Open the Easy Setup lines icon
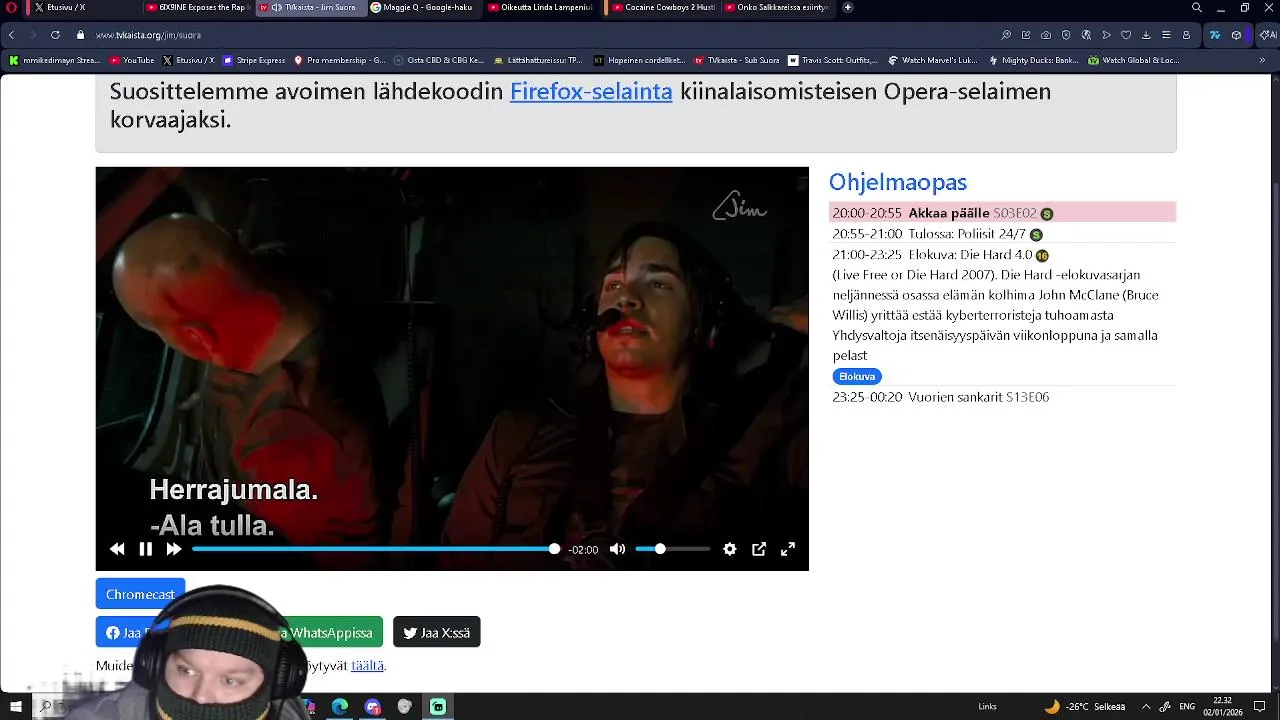The image size is (1280, 720). pyautogui.click(x=1166, y=35)
